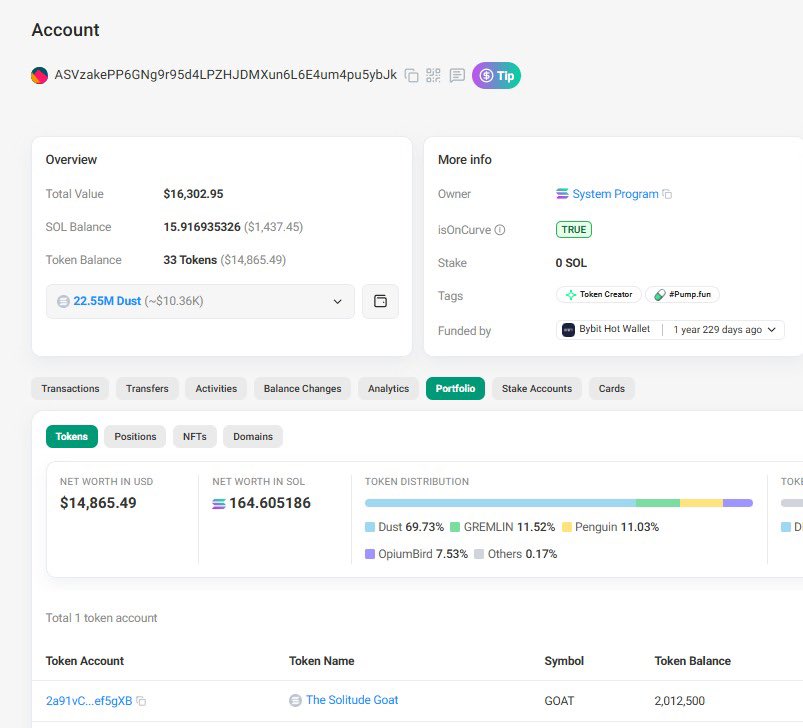Click the Solana icon next to System Program

pos(562,194)
